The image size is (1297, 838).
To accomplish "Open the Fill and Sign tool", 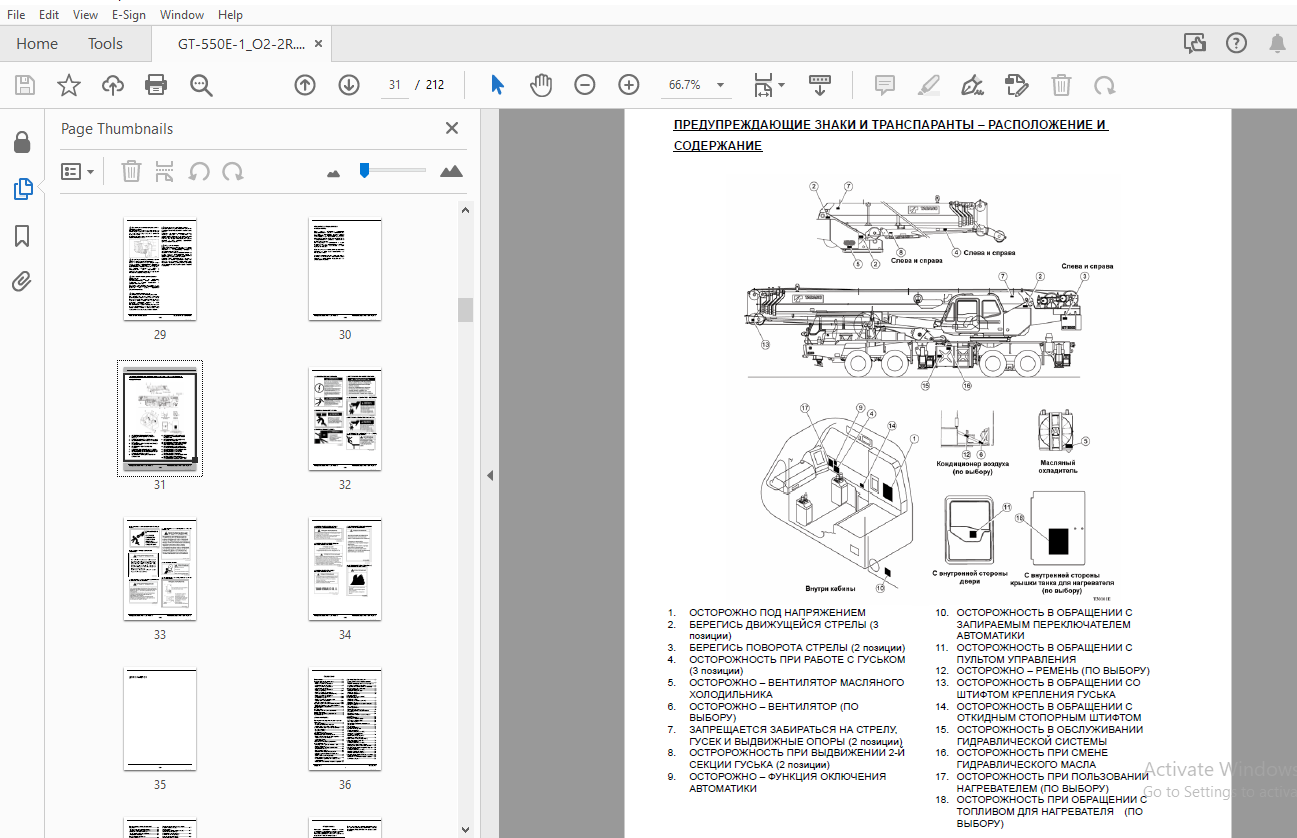I will 1017,85.
